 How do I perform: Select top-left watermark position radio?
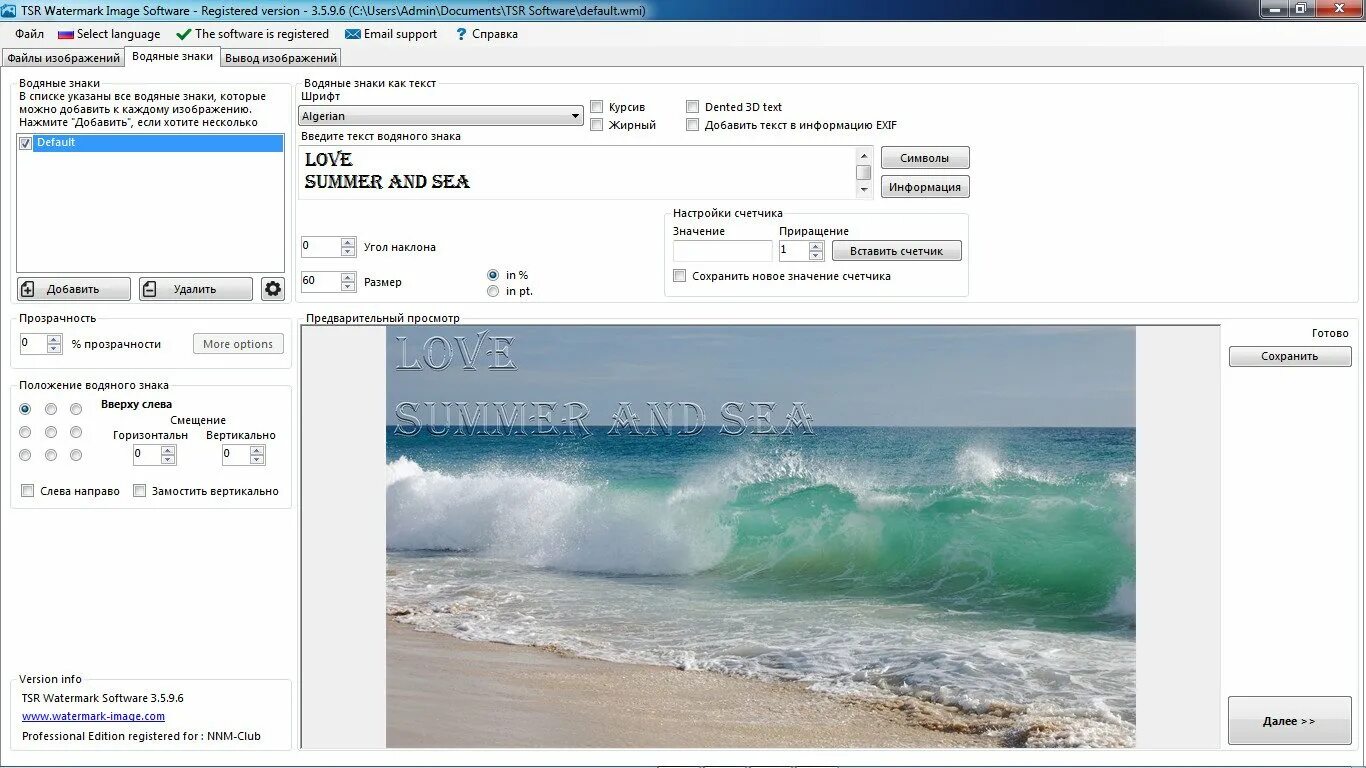coord(25,409)
